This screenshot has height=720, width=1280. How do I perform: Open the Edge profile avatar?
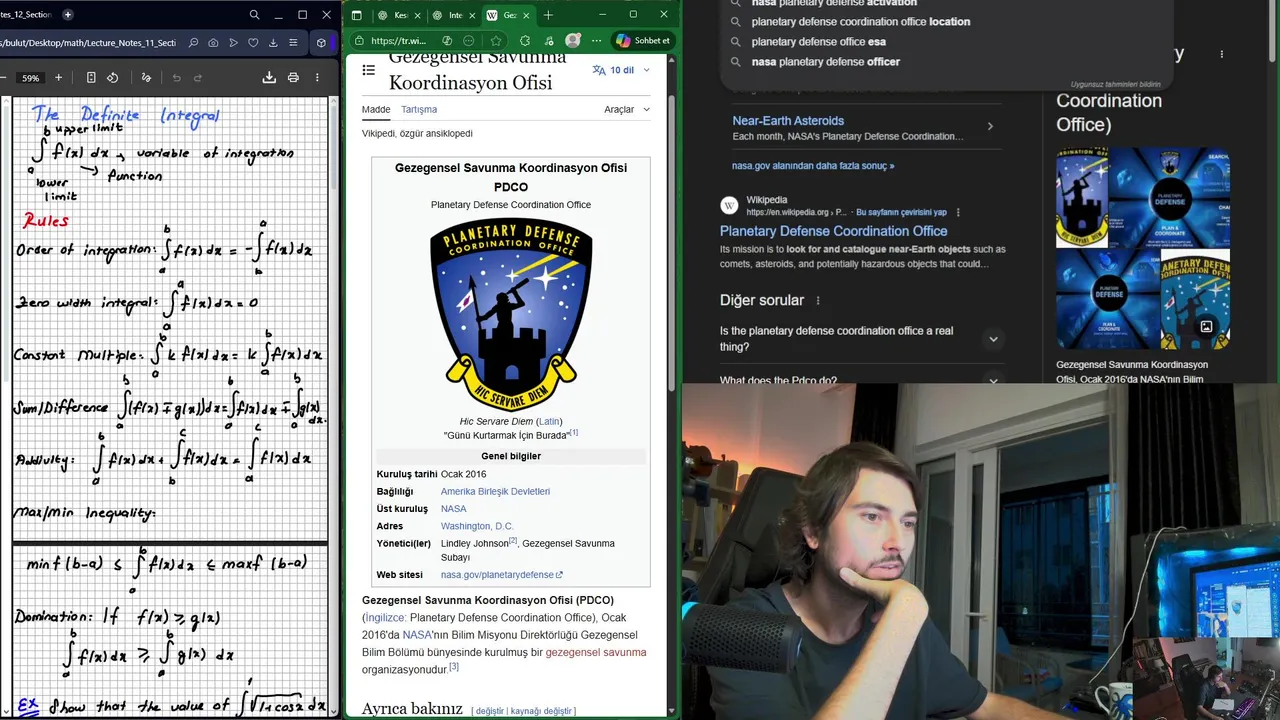pos(572,41)
